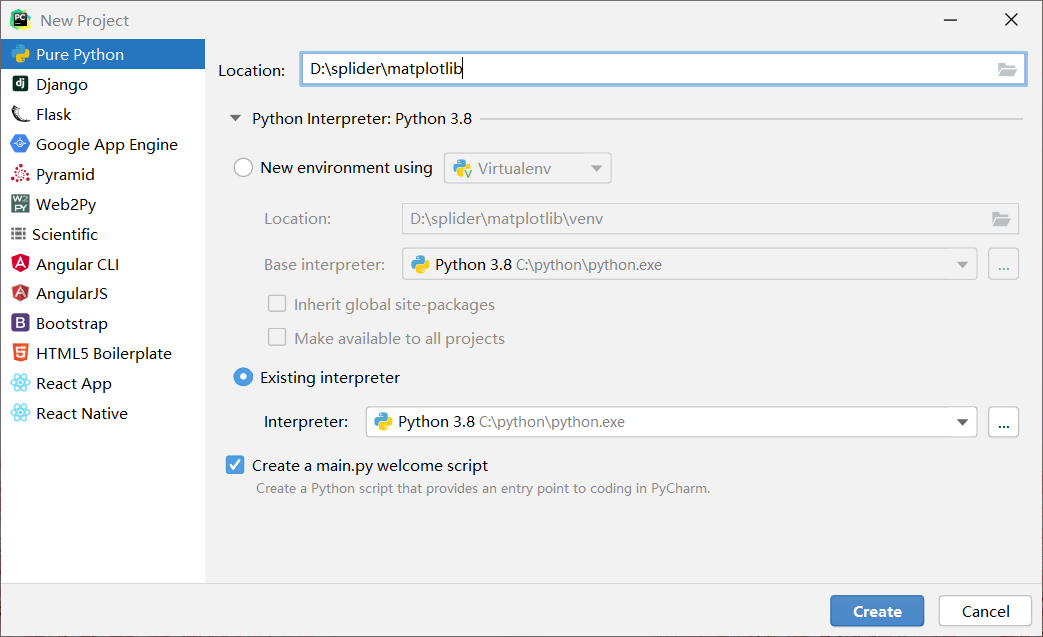Image resolution: width=1043 pixels, height=637 pixels.
Task: Click the Flask horn icon
Action: coord(21,114)
